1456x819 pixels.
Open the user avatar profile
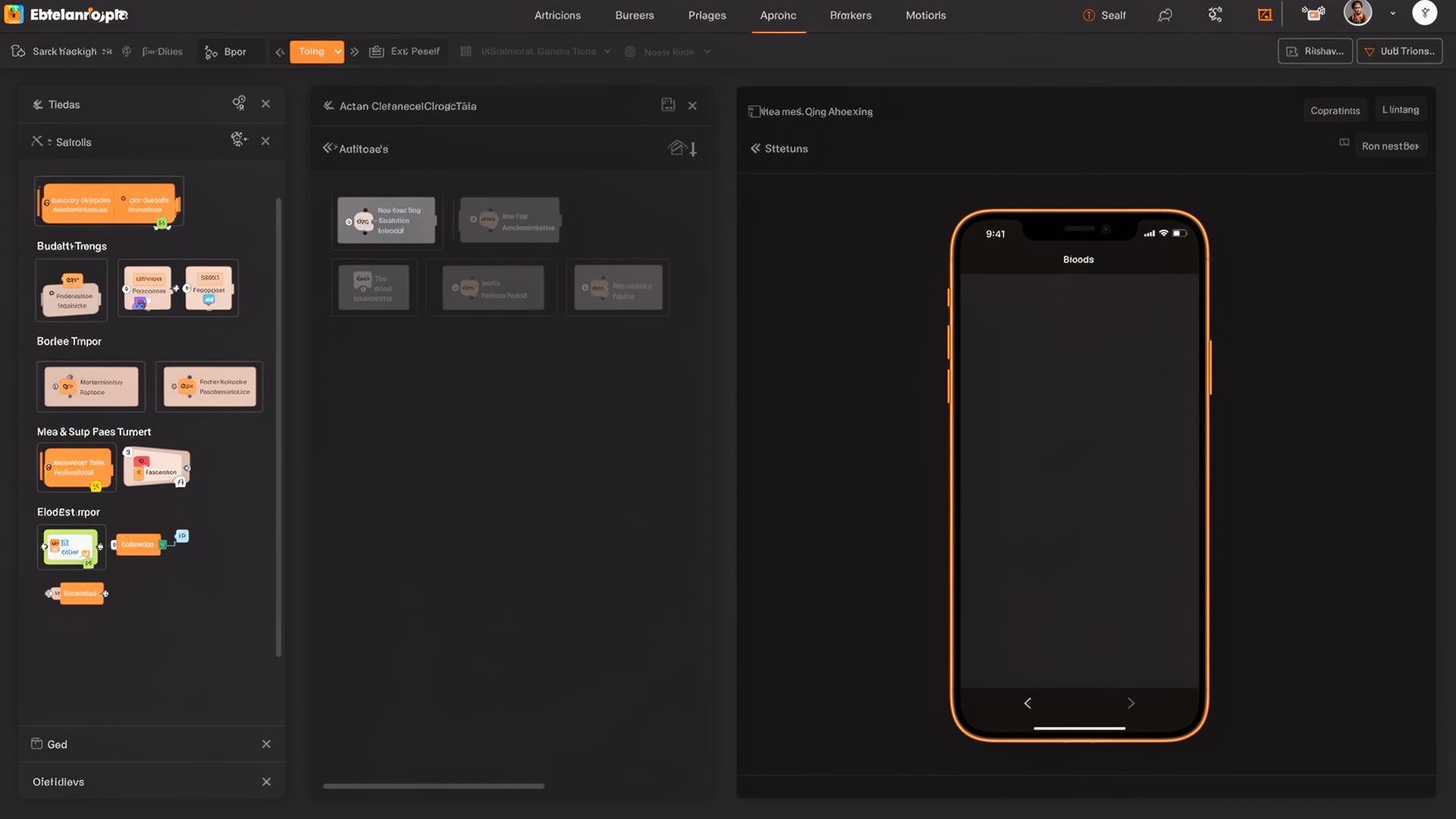pyautogui.click(x=1357, y=13)
